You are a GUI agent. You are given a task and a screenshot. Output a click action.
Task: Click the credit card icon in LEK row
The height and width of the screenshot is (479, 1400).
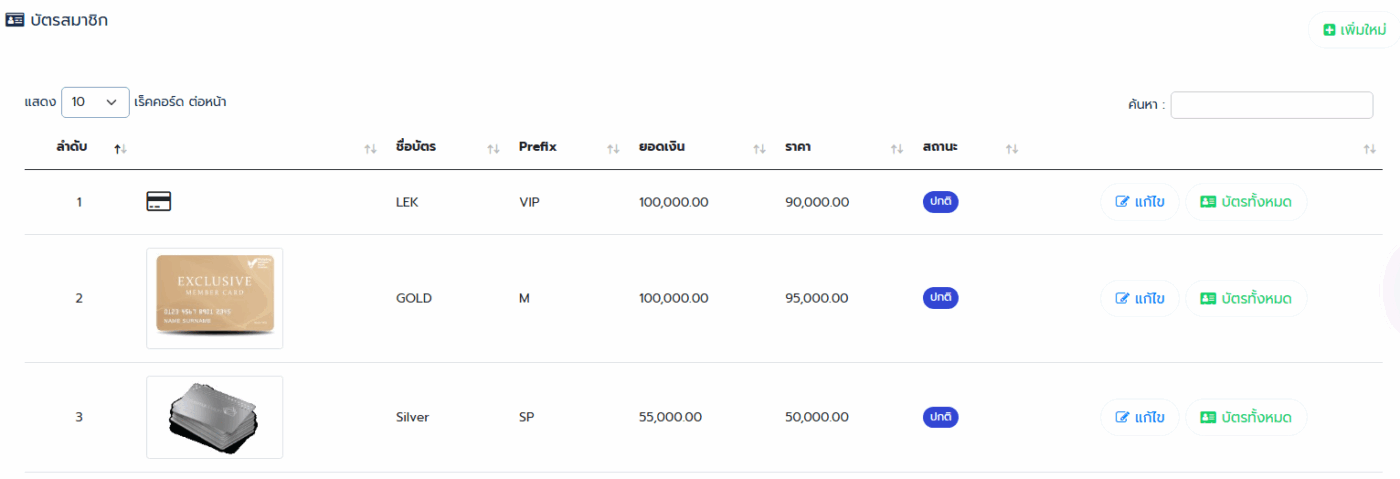coord(158,202)
